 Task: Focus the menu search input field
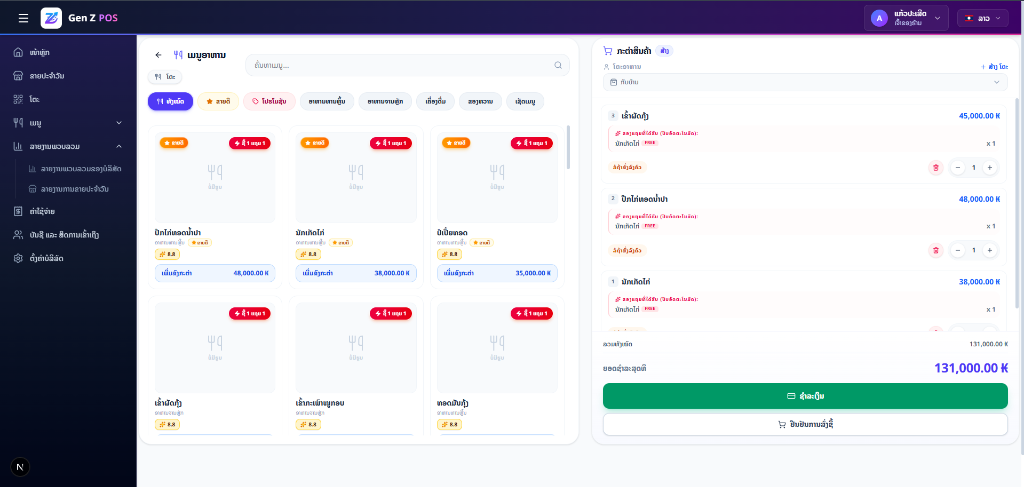pyautogui.click(x=407, y=65)
